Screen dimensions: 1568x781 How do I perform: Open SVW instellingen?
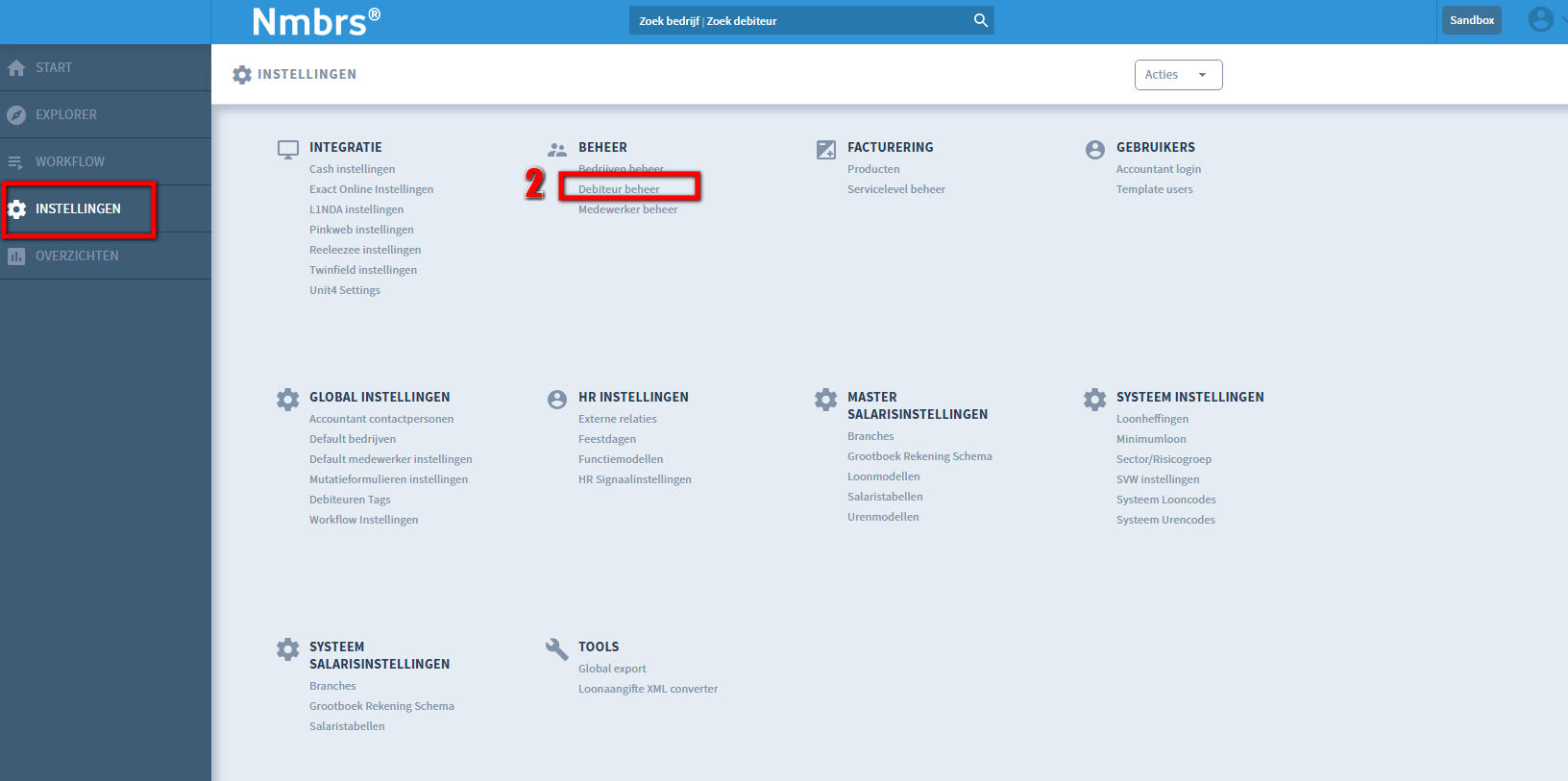click(1158, 479)
